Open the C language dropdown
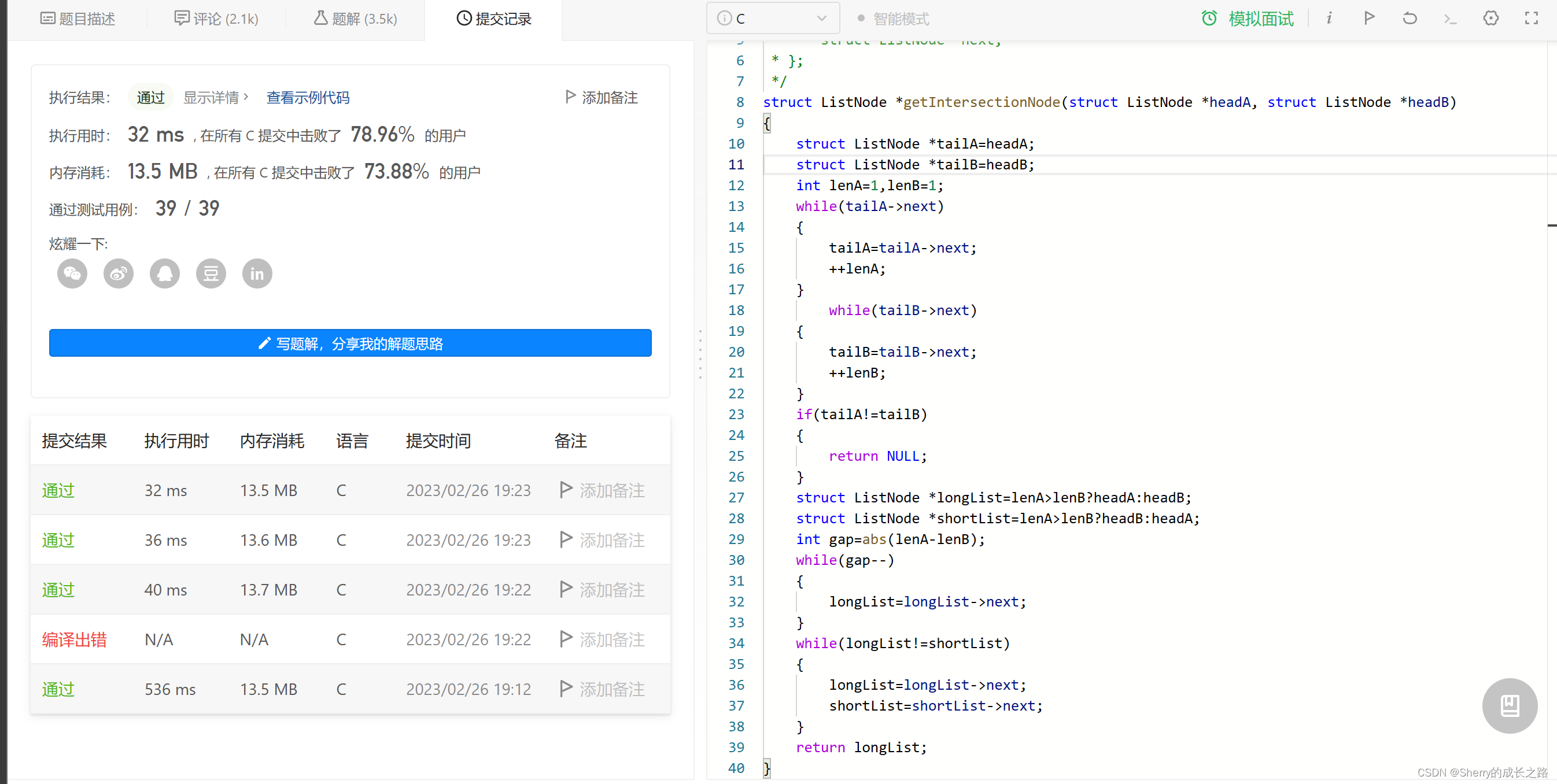 [x=773, y=18]
